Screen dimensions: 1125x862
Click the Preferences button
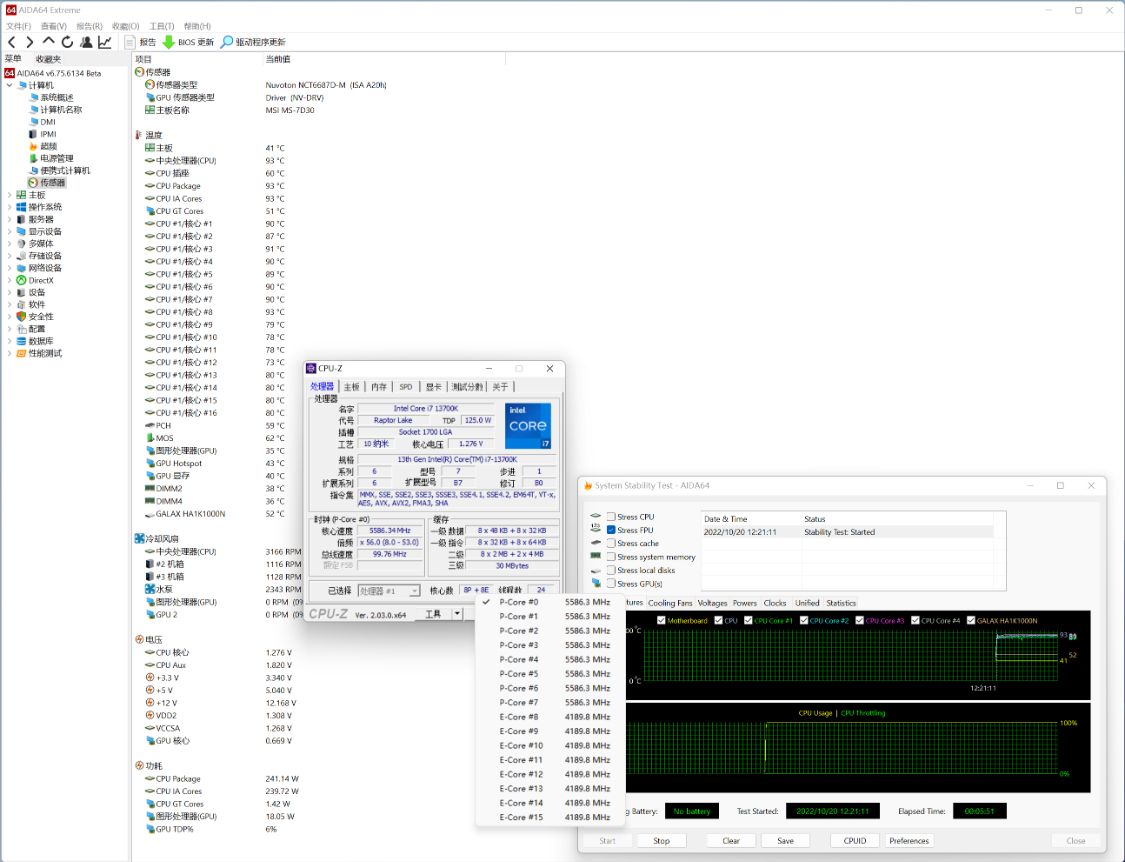[x=908, y=841]
